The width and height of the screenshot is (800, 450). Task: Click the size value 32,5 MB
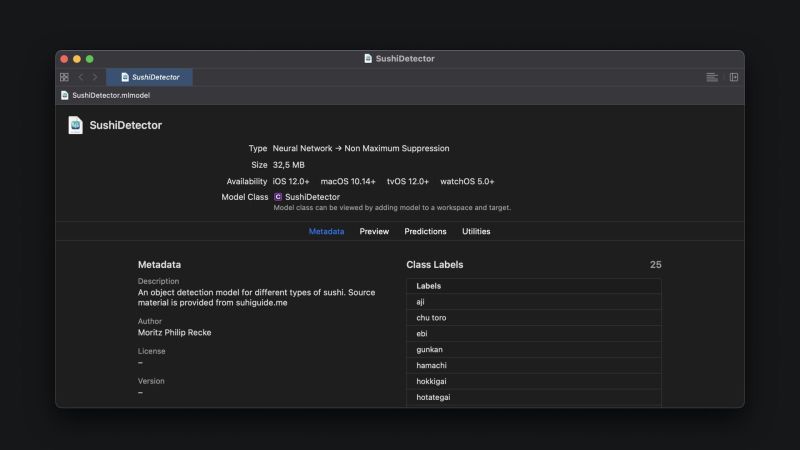point(288,165)
